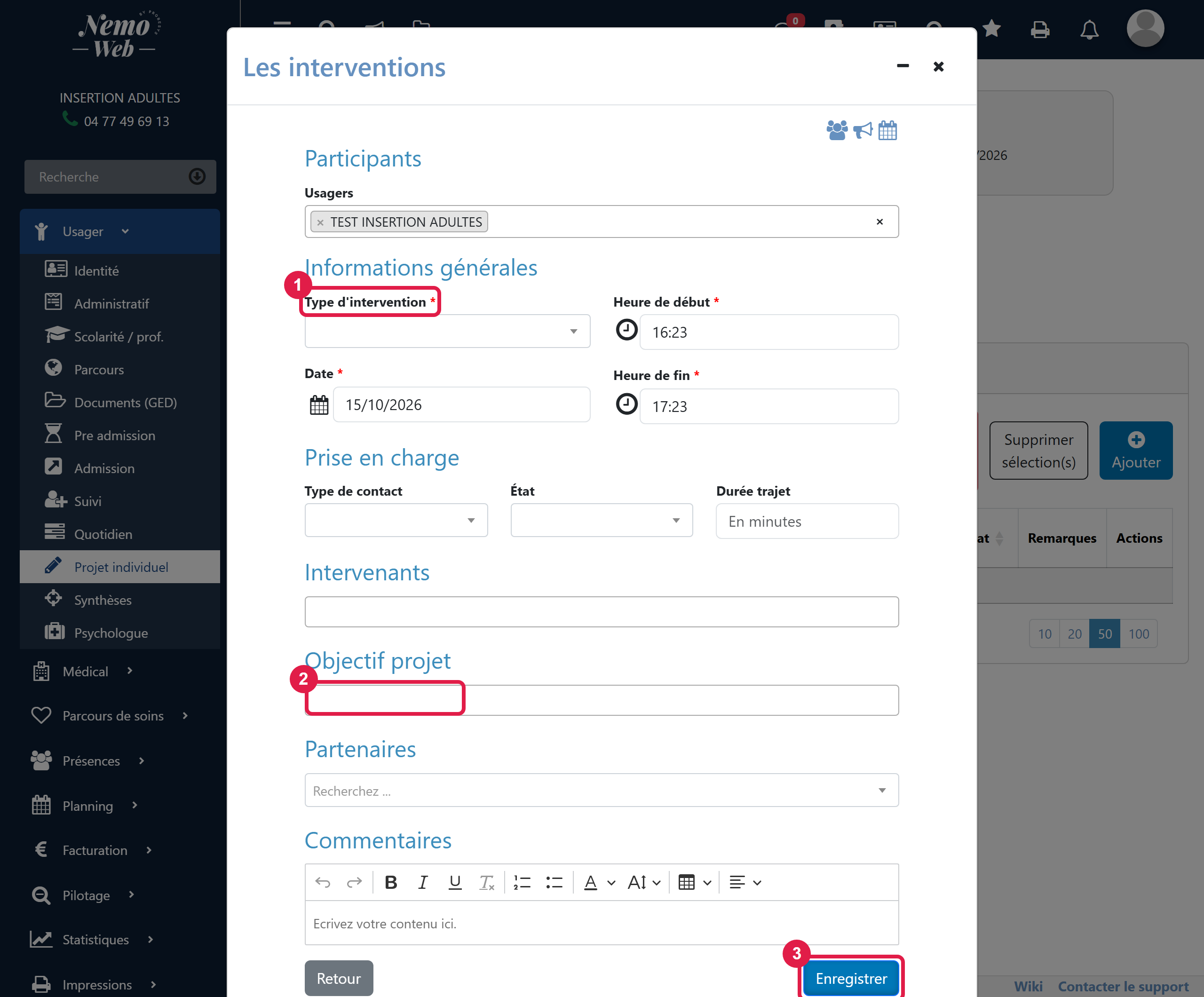Click the Enregistrer button
This screenshot has height=997, width=1204.
pos(851,978)
